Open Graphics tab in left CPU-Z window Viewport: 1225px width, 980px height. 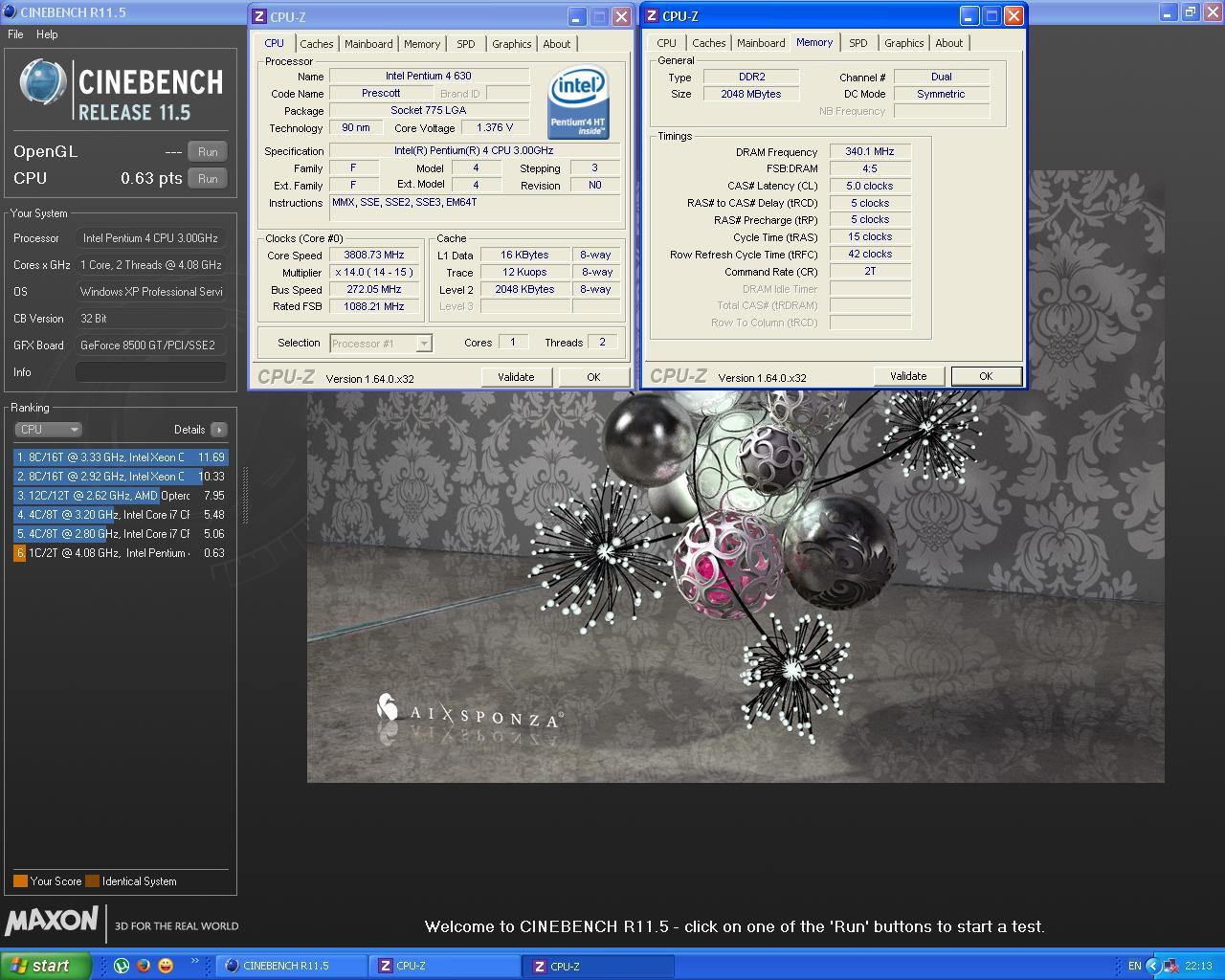(512, 44)
